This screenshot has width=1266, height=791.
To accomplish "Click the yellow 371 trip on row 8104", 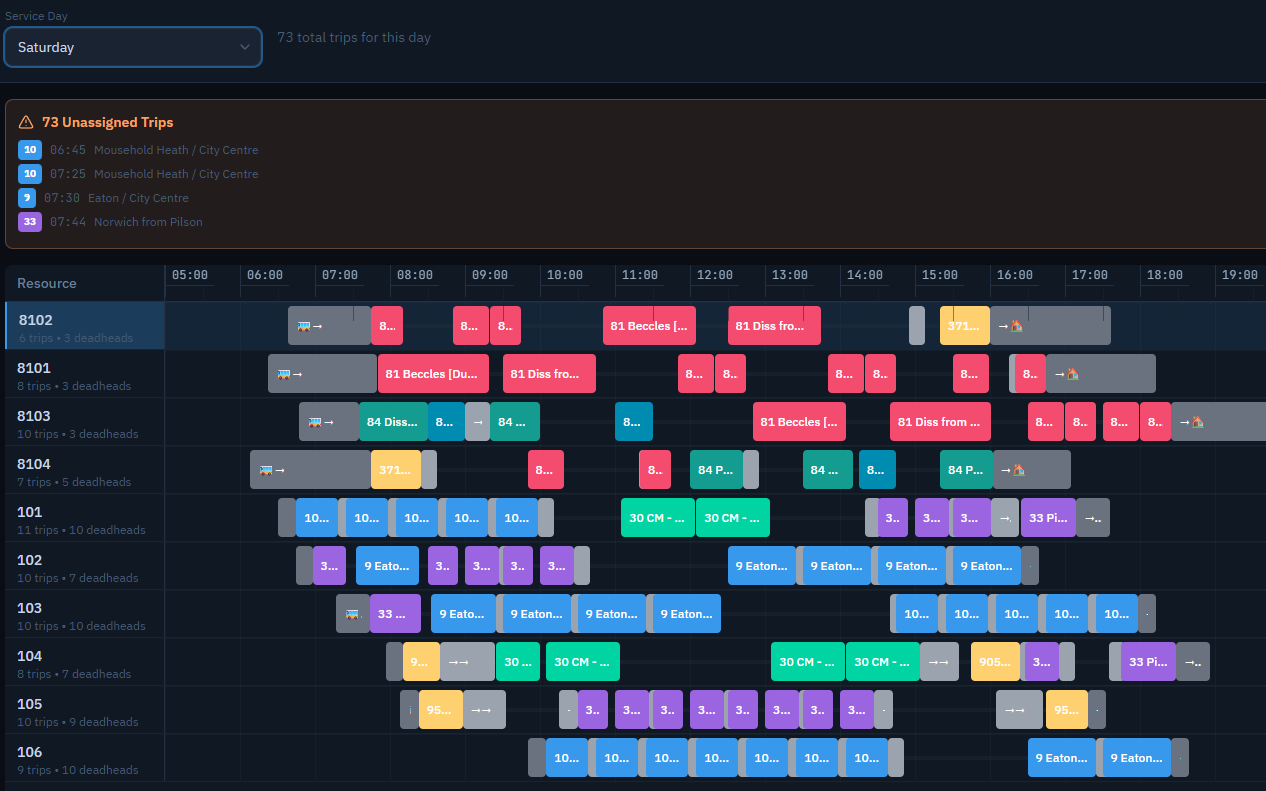I will pos(395,470).
